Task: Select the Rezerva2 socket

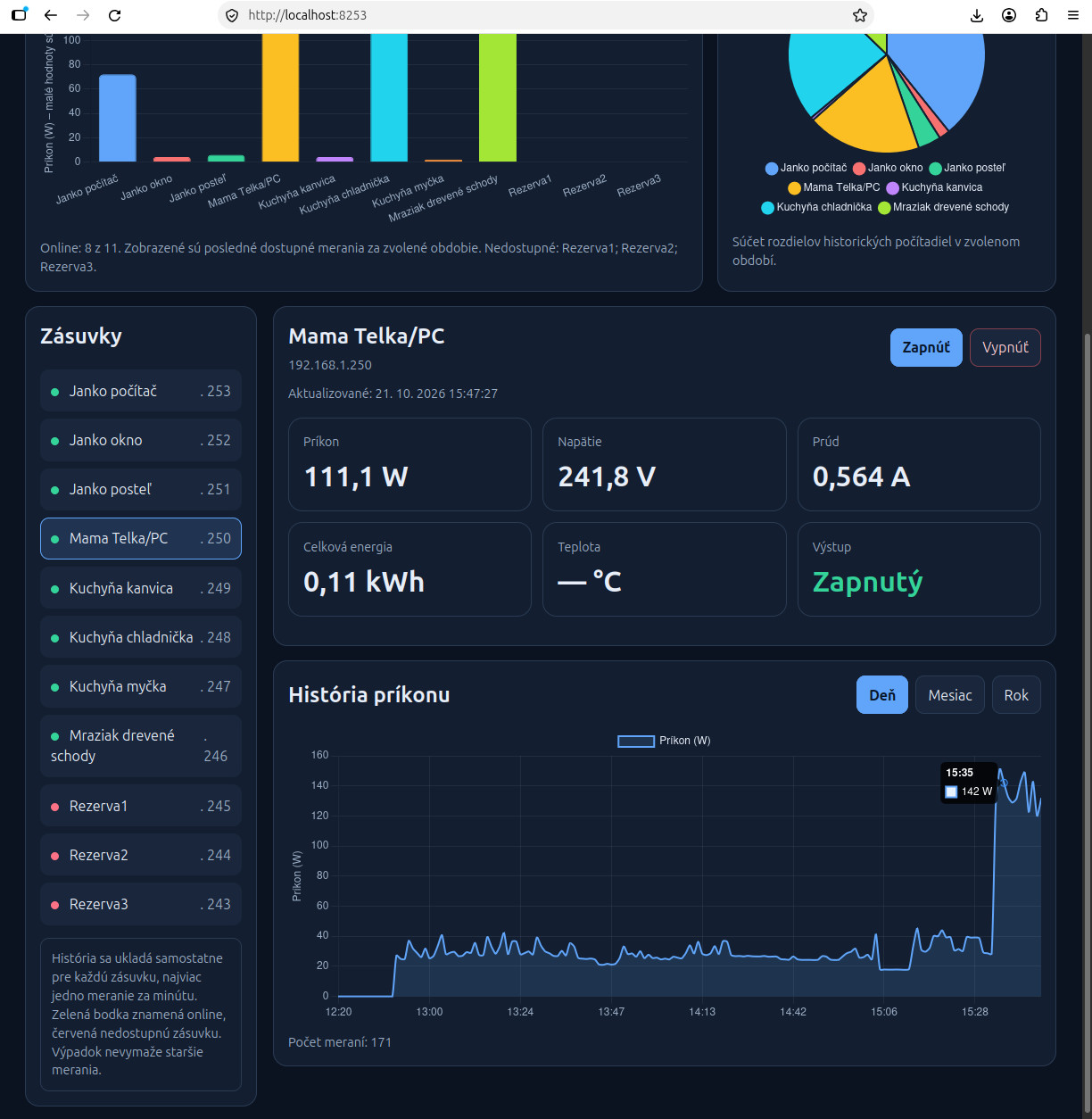Action: pyautogui.click(x=141, y=855)
